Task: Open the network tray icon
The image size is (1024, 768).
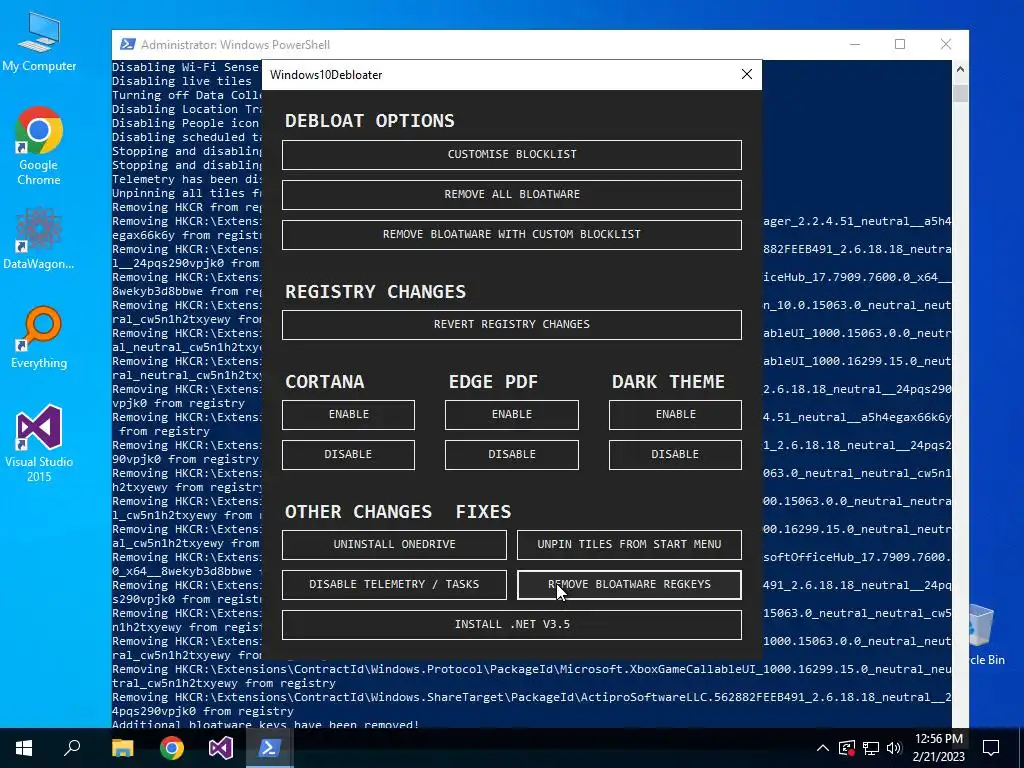Action: (x=871, y=748)
